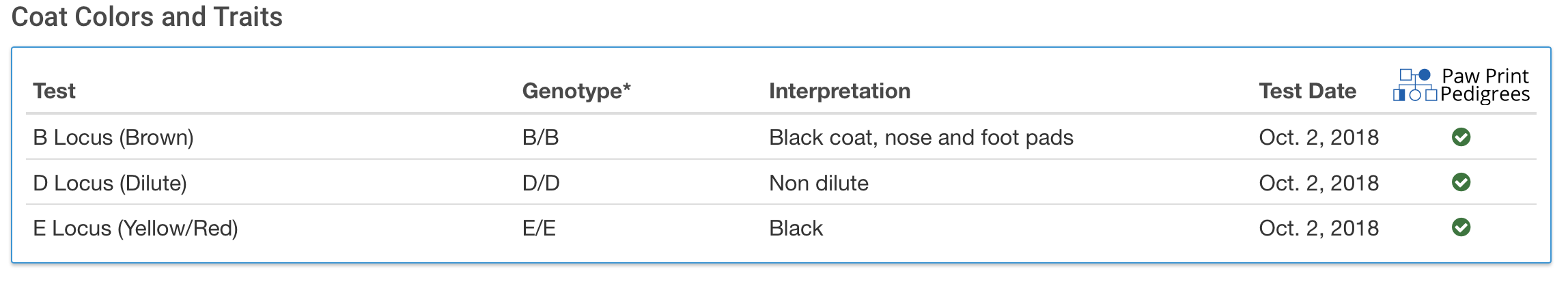Select "Black coat, nose and foot pads" text
Screen dimensions: 1568x284
click(921, 137)
